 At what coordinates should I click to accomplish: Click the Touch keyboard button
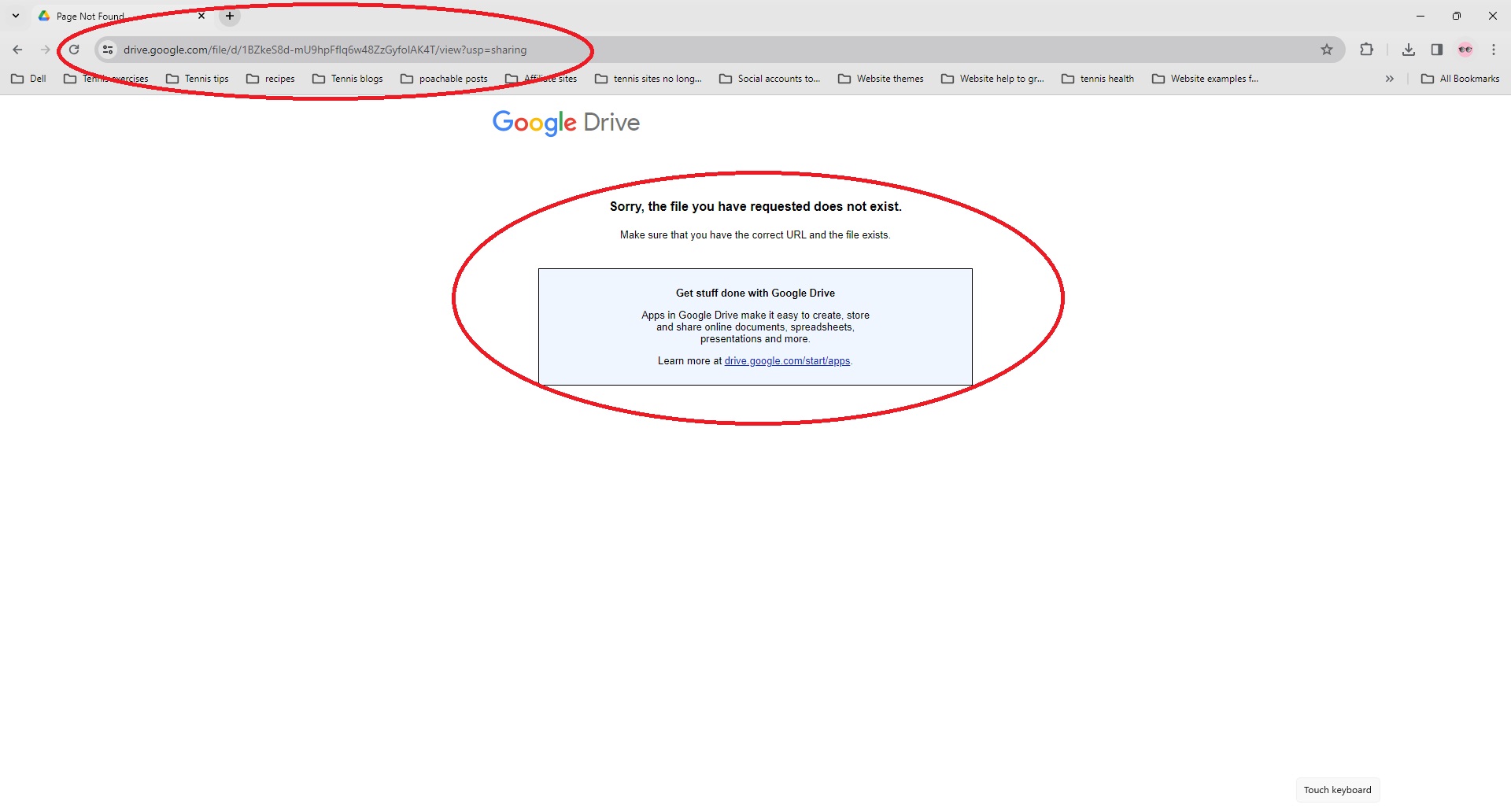point(1337,790)
